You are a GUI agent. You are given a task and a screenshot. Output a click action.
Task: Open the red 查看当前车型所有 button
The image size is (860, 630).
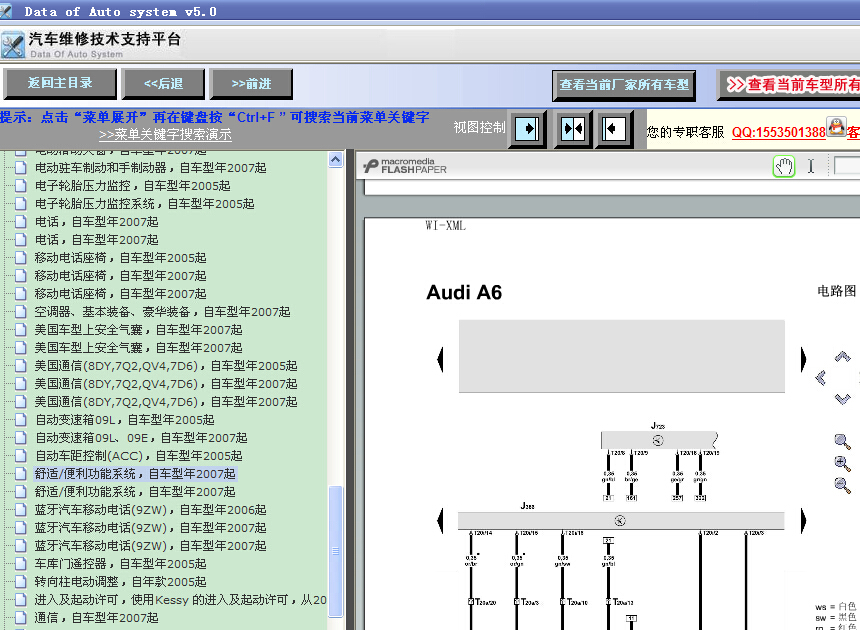[790, 85]
